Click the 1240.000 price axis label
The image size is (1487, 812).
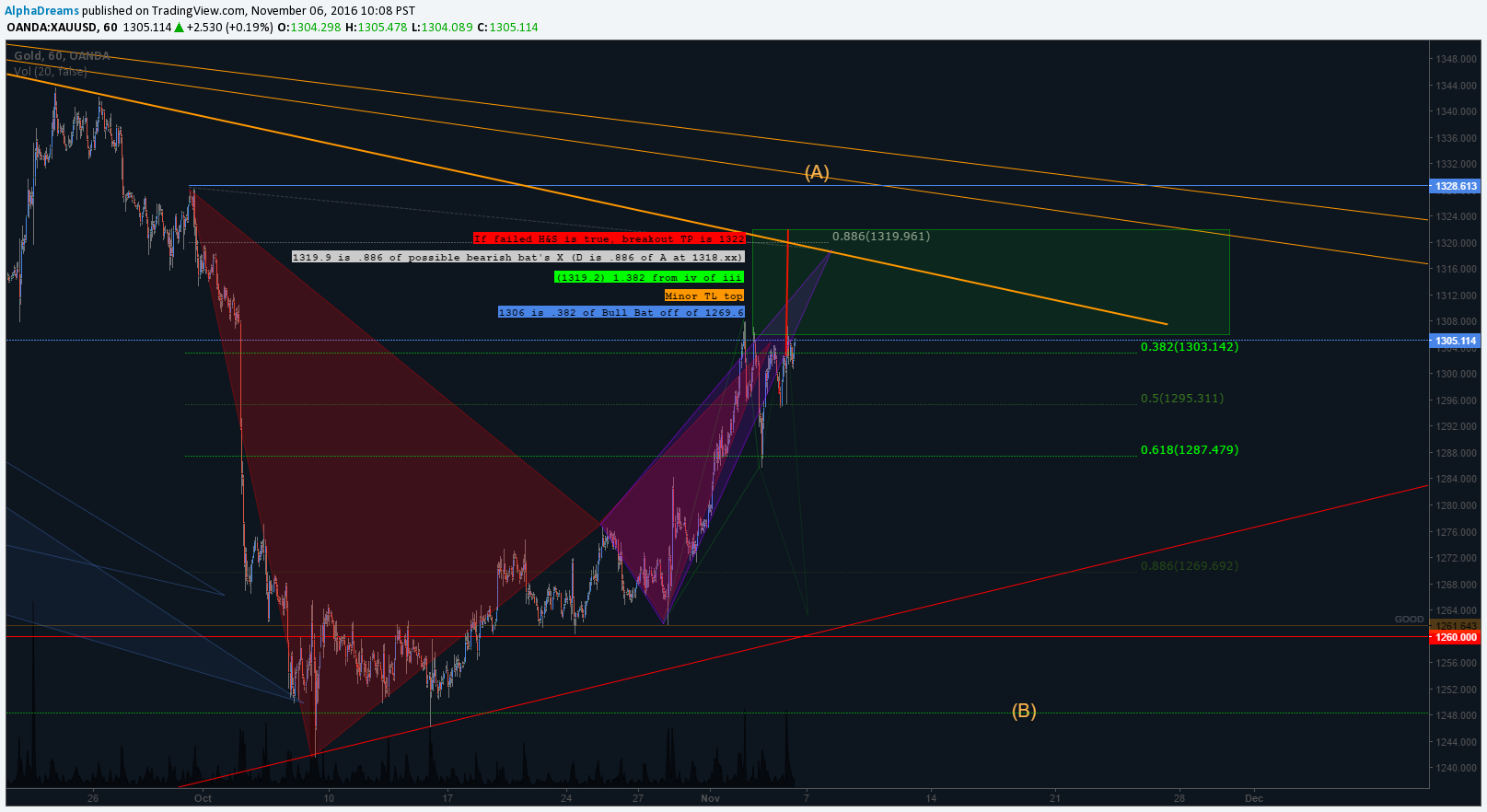point(1456,768)
